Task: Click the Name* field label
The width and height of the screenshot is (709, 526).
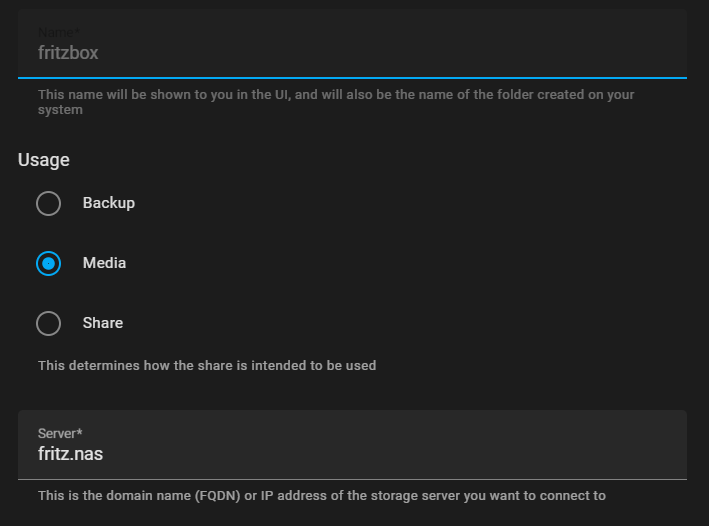Action: point(58,32)
